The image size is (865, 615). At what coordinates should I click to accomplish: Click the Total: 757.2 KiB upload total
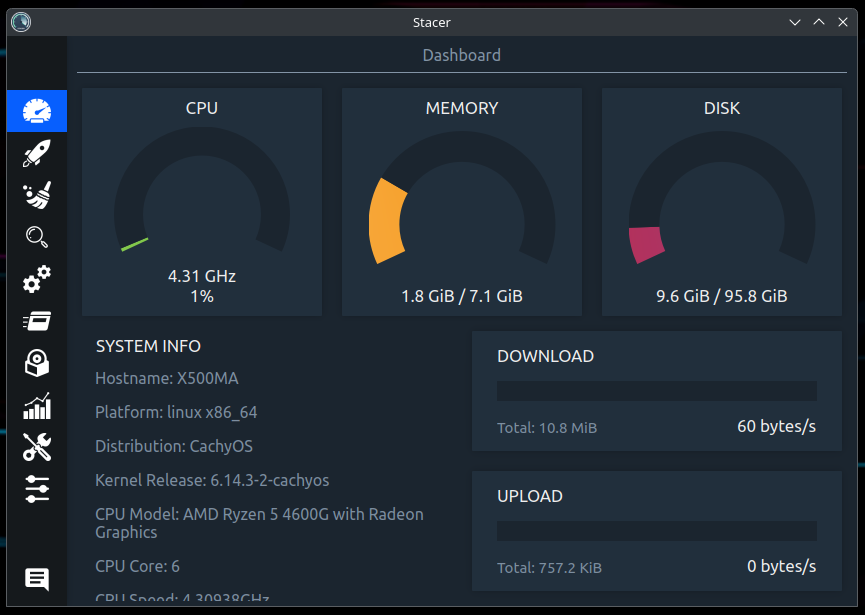549,568
